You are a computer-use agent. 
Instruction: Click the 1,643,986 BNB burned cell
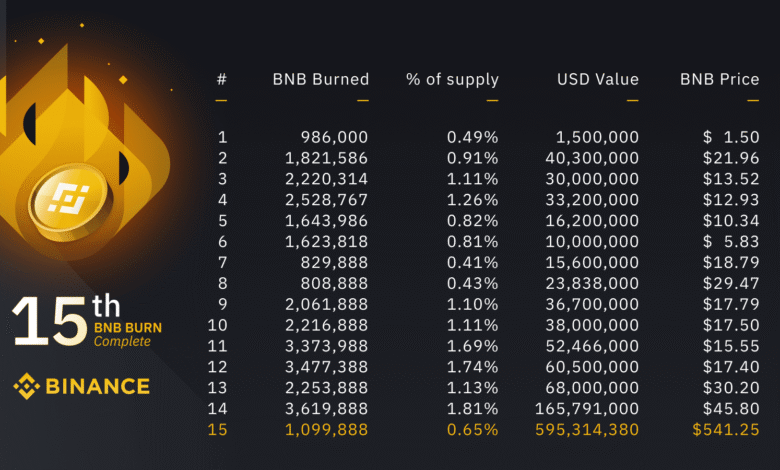click(326, 220)
